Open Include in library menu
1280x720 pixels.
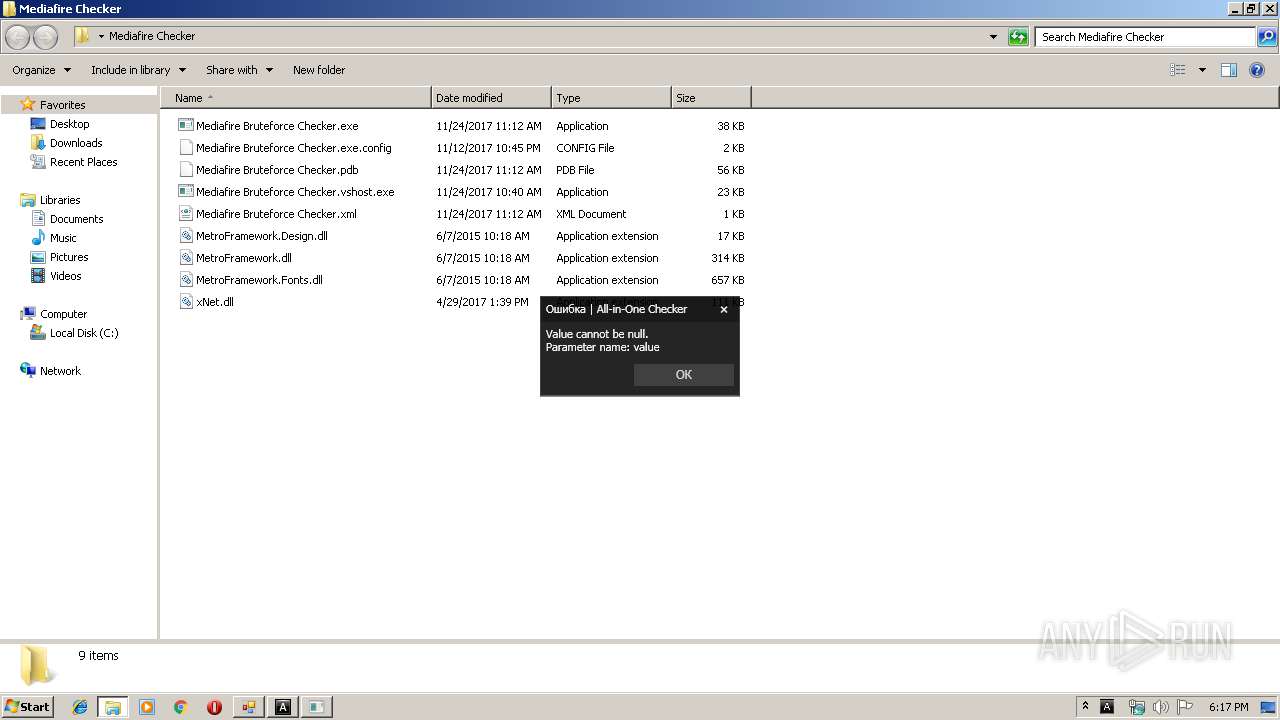(138, 70)
